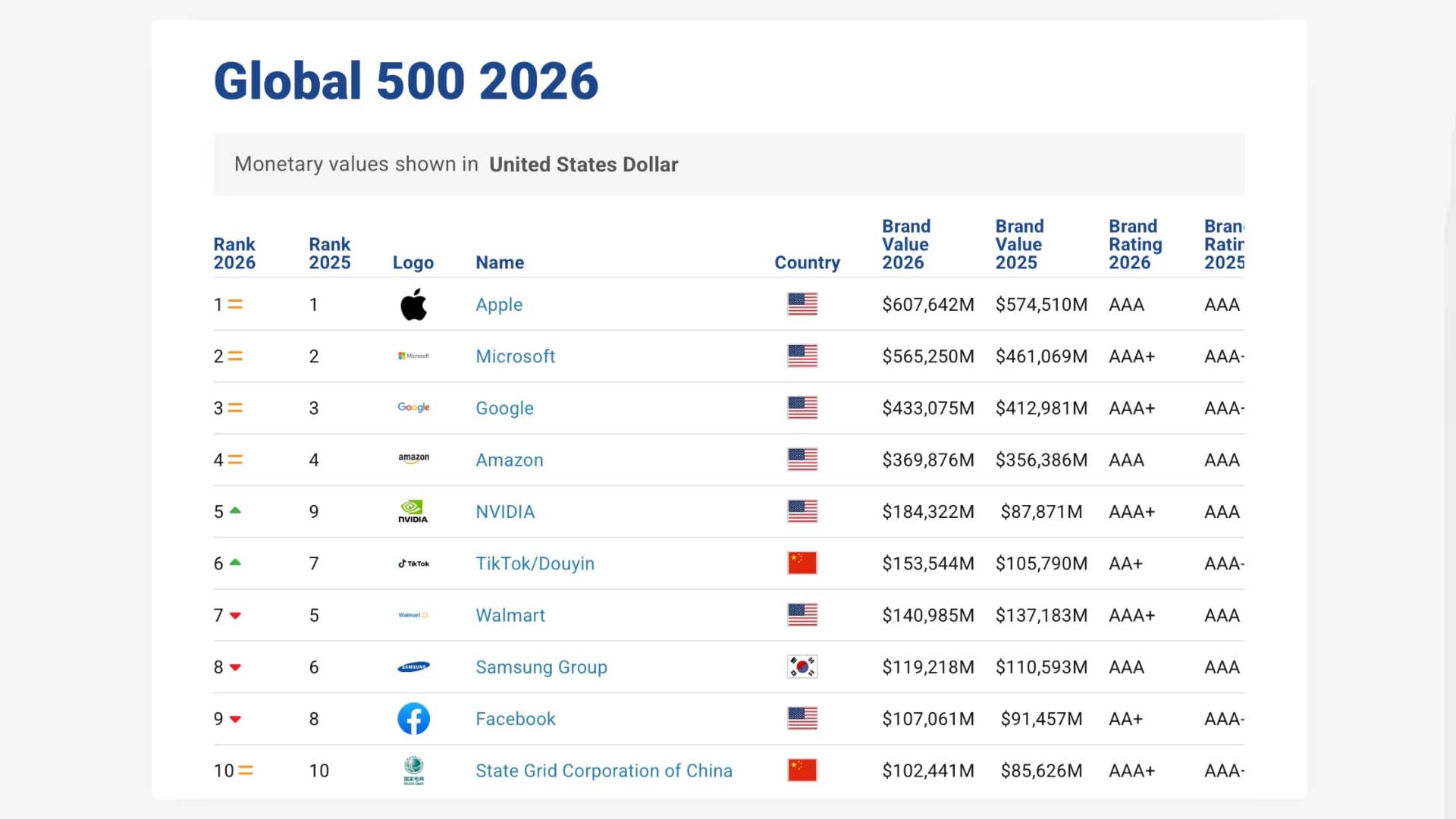The image size is (1456, 819).
Task: Select the Microsoft logo in row 2
Action: tap(413, 356)
